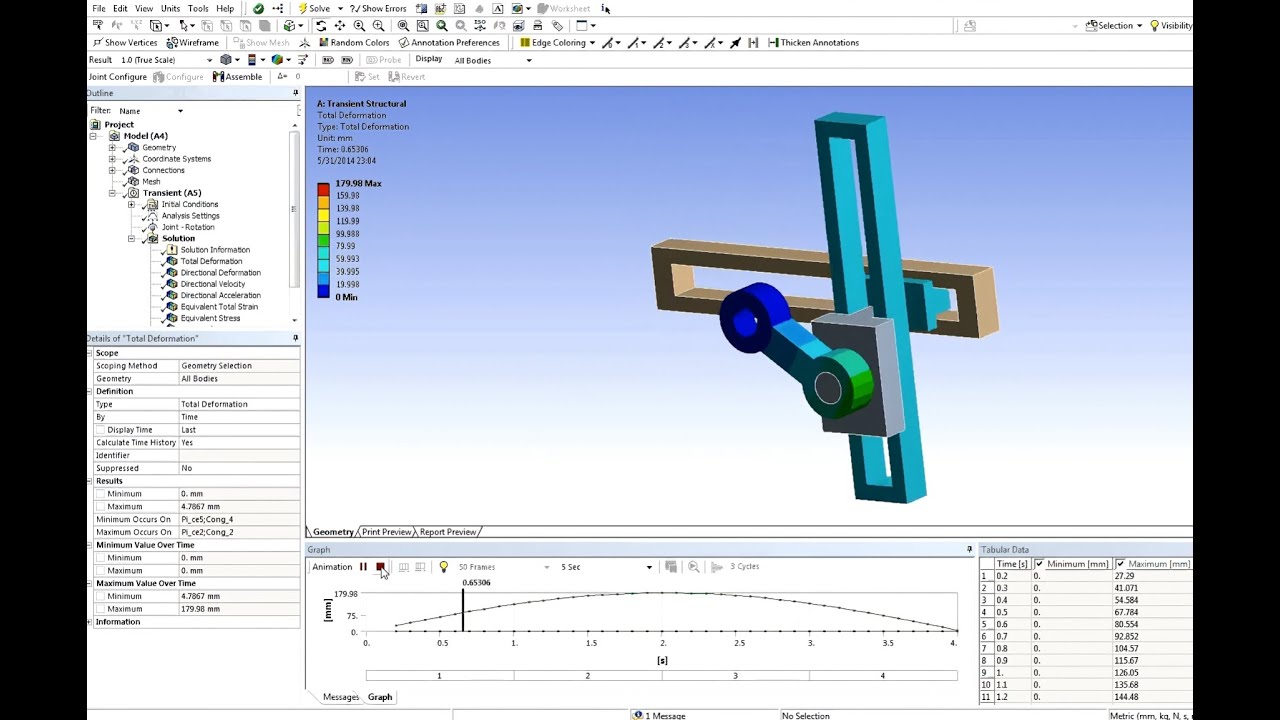Image resolution: width=1280 pixels, height=720 pixels.
Task: Click the green legend color band
Action: [323, 240]
